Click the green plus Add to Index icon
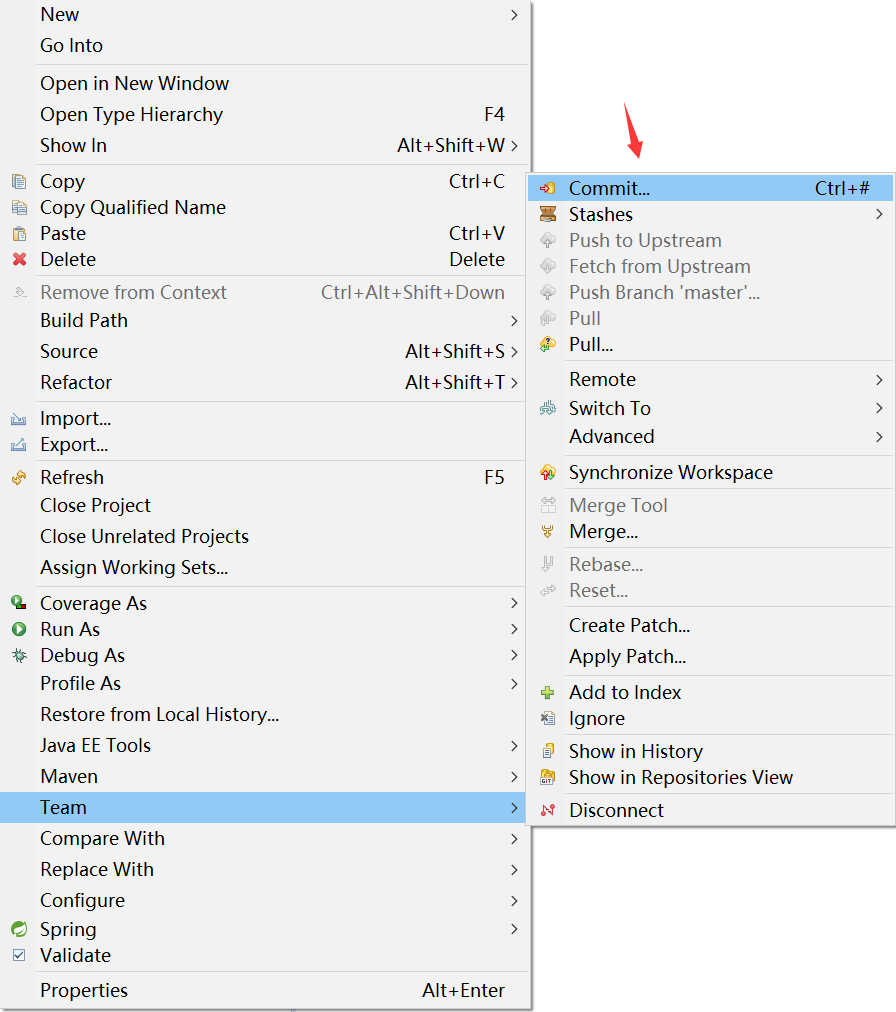 coord(547,693)
